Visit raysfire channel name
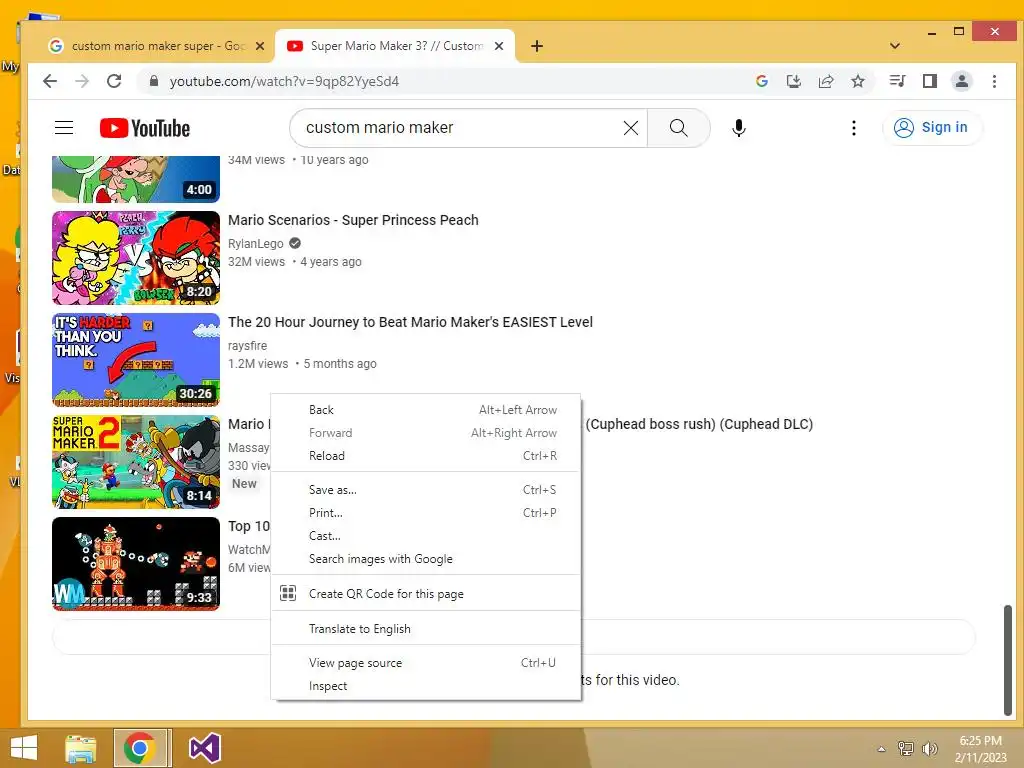Screen dimensions: 1024x768 [x=248, y=345]
